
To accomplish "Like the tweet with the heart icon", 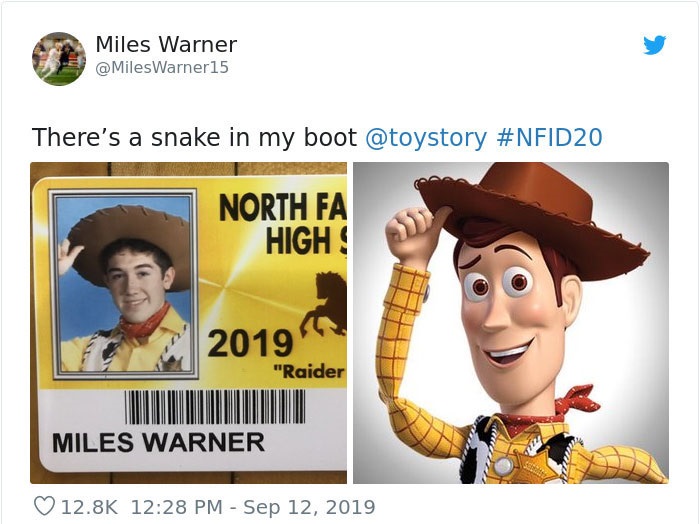I will [45, 507].
